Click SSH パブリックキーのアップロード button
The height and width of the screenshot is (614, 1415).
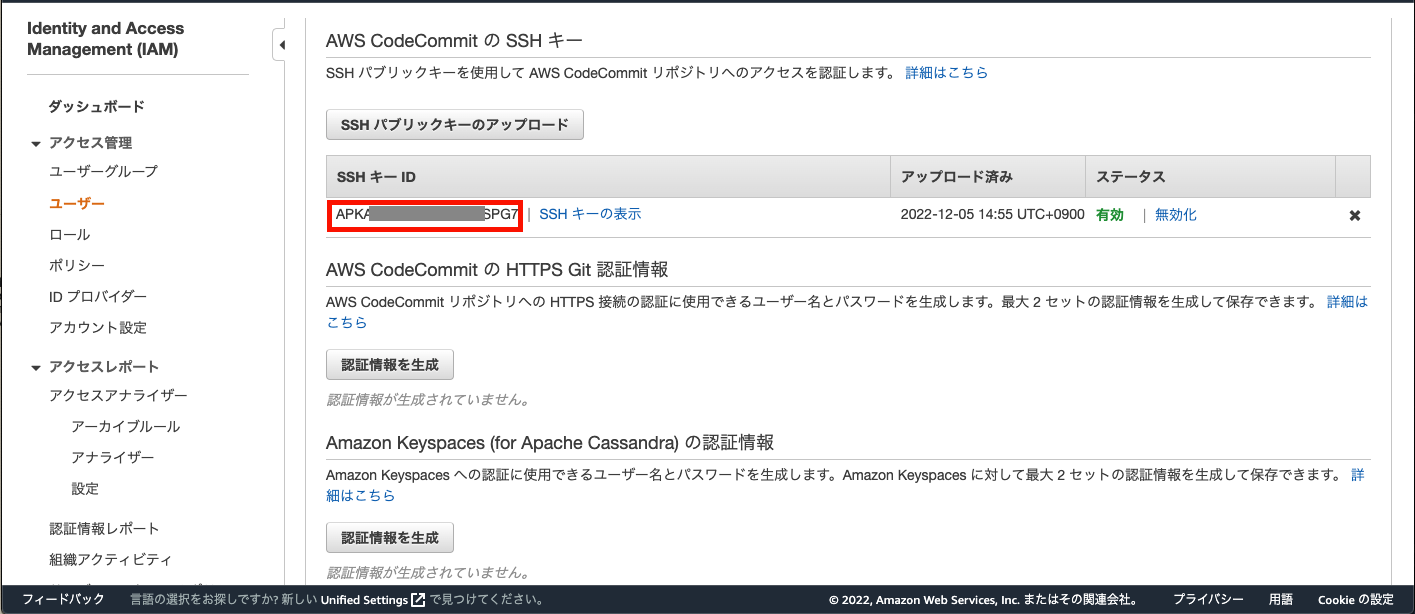click(455, 125)
